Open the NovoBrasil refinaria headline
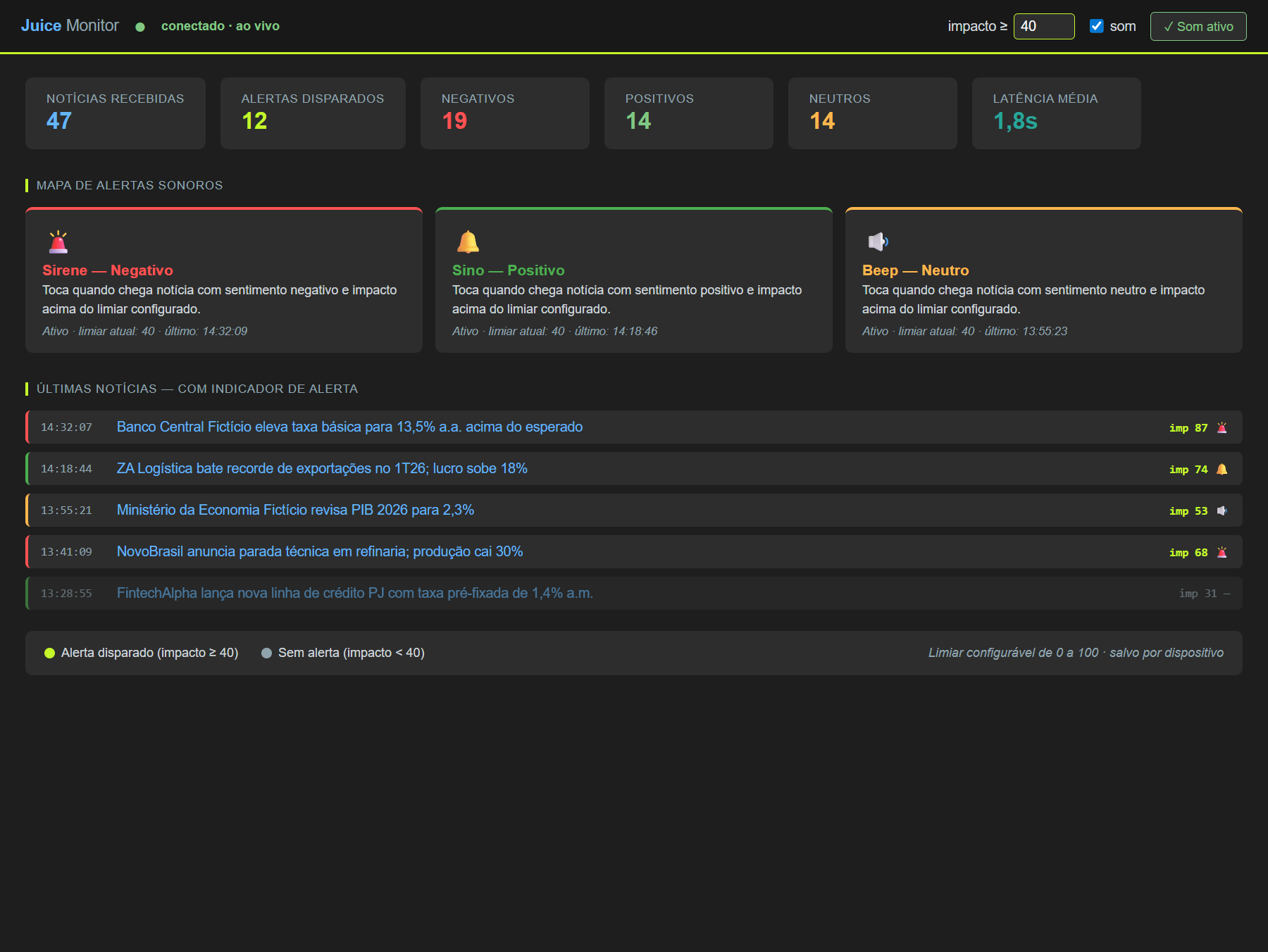The image size is (1268, 952). [320, 551]
